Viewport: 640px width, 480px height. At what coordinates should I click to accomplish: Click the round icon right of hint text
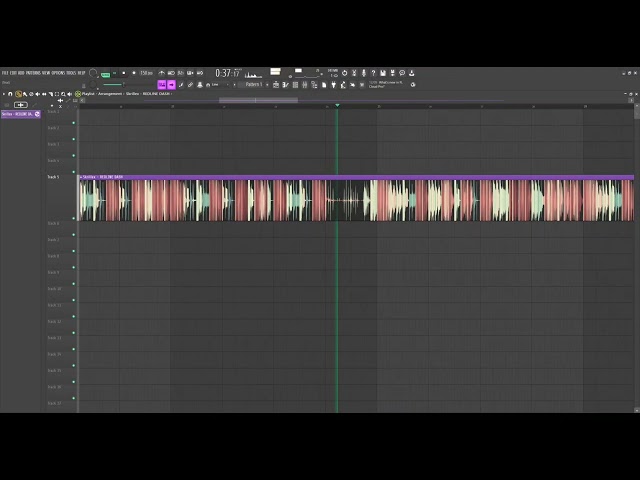coord(413,84)
